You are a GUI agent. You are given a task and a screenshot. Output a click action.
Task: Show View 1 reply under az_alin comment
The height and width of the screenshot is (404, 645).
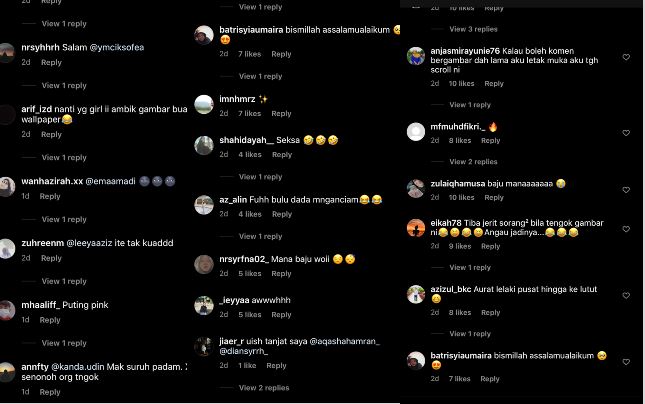[x=260, y=236]
